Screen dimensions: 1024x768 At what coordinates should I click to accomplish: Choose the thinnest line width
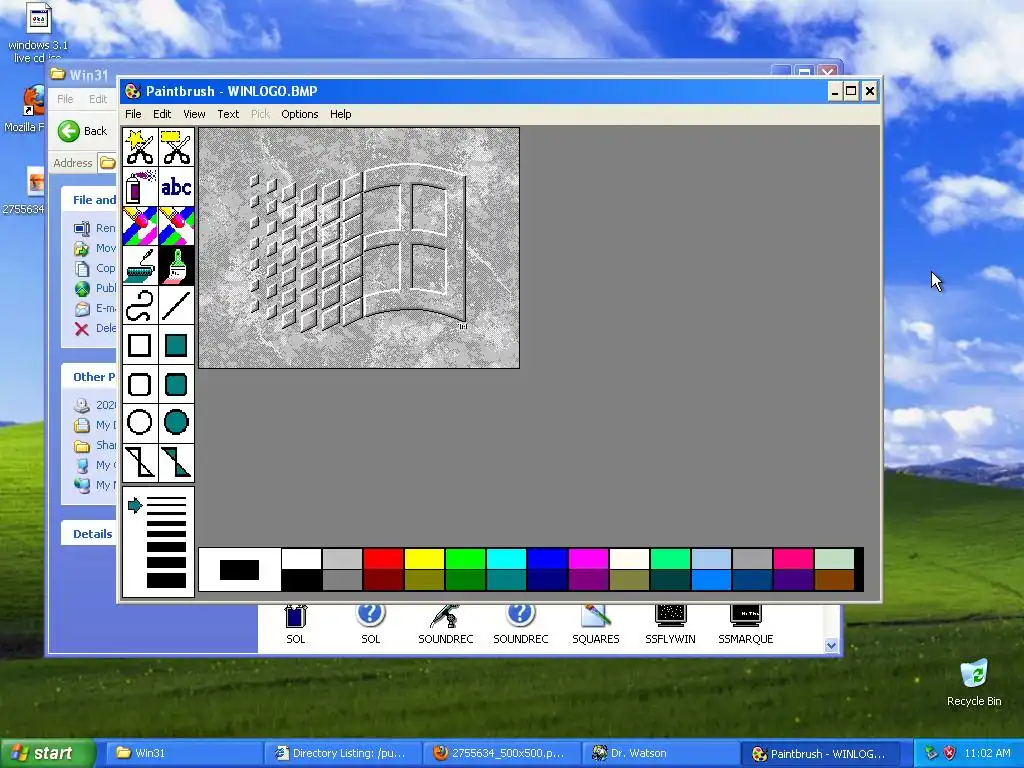(167, 500)
